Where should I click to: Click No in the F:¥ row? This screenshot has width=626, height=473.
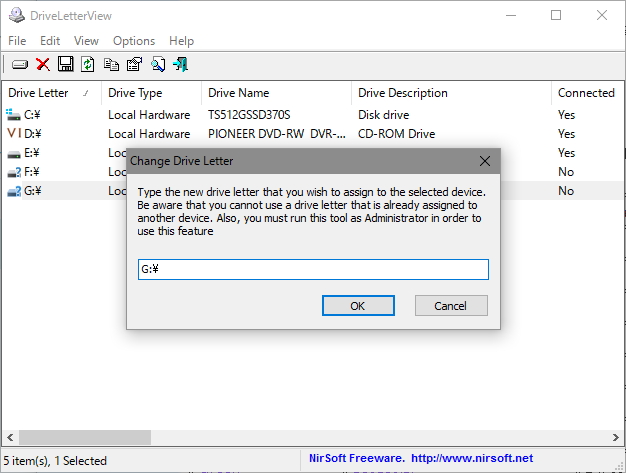(566, 172)
